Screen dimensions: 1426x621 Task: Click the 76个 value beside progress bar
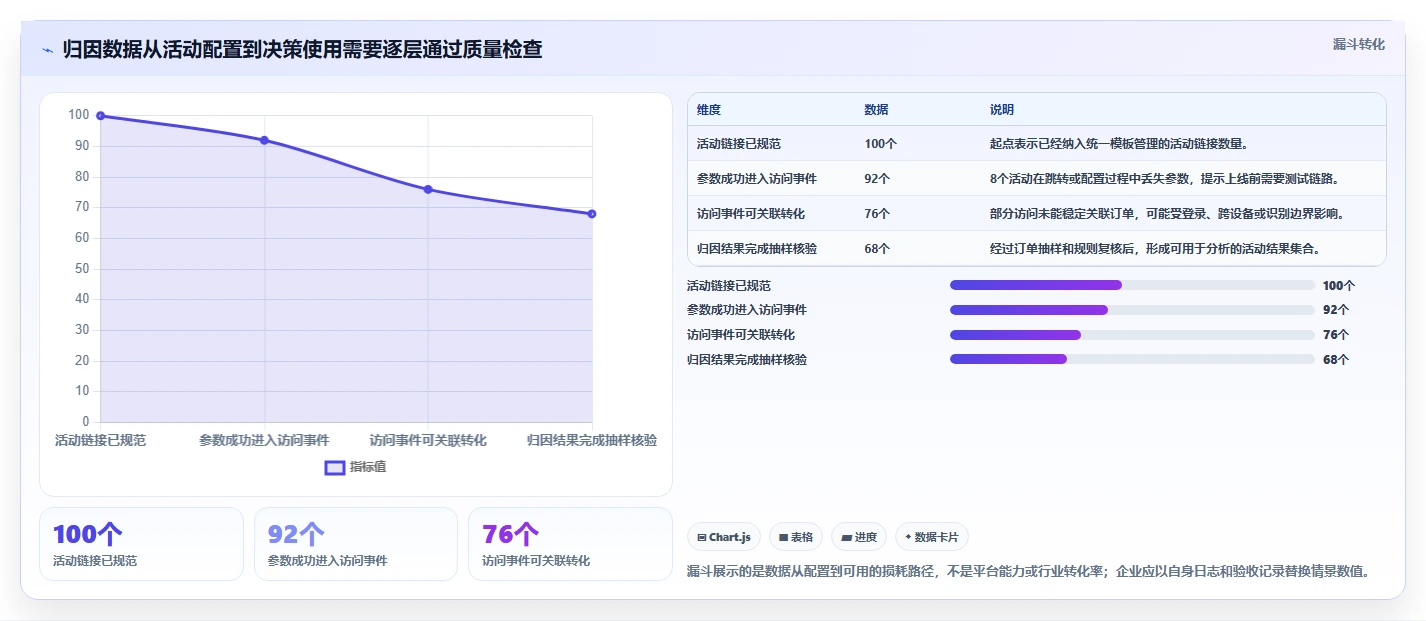pos(1336,335)
